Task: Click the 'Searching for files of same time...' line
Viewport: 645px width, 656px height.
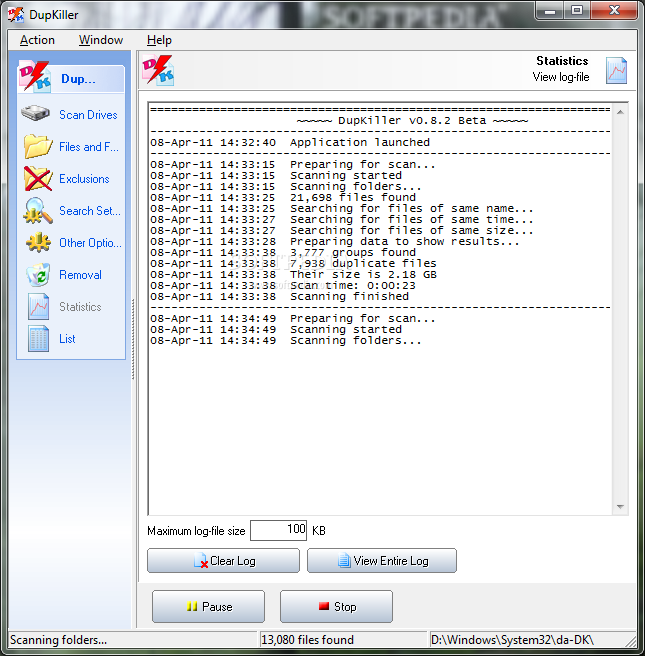Action: [412, 219]
